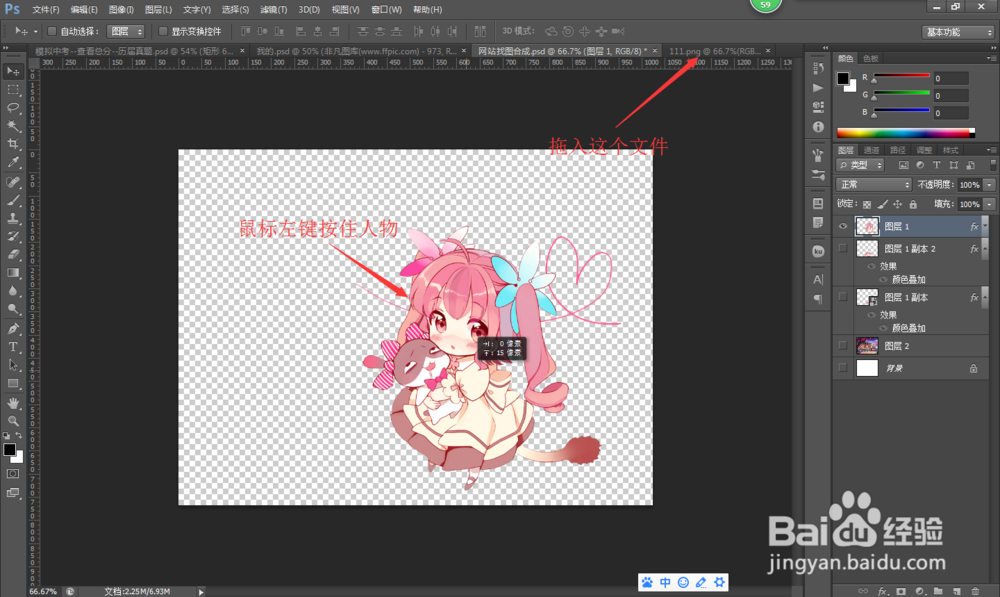Switch to the 色板 panel tab
Screen dimensions: 1000x597
click(x=871, y=58)
